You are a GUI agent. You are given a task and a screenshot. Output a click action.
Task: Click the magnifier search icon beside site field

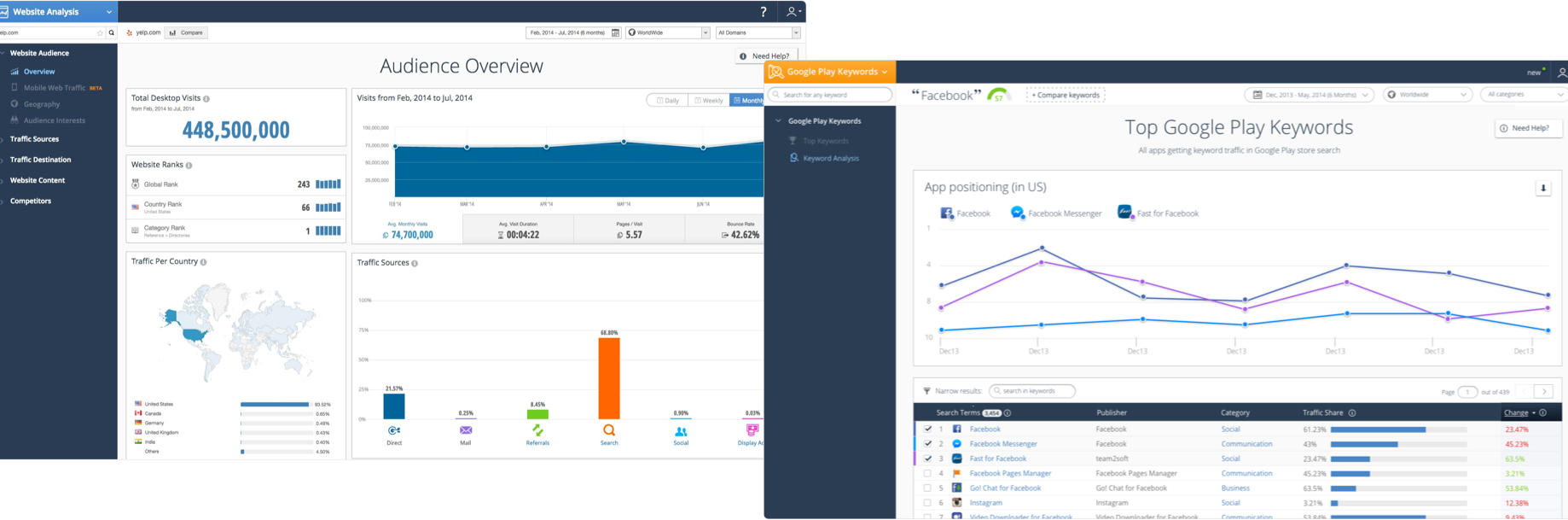[x=112, y=33]
